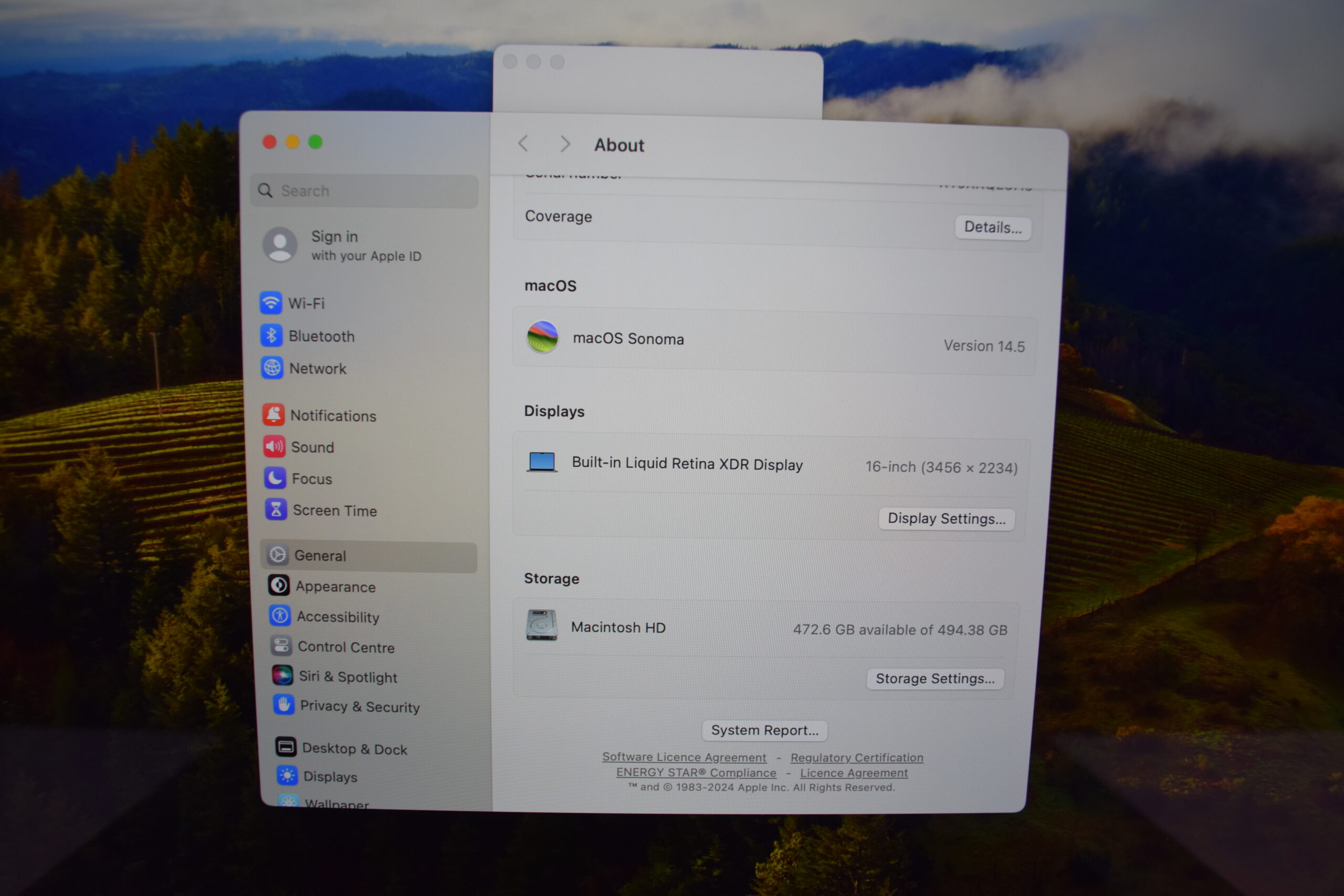
Task: Click the Coverage row label
Action: coord(558,217)
